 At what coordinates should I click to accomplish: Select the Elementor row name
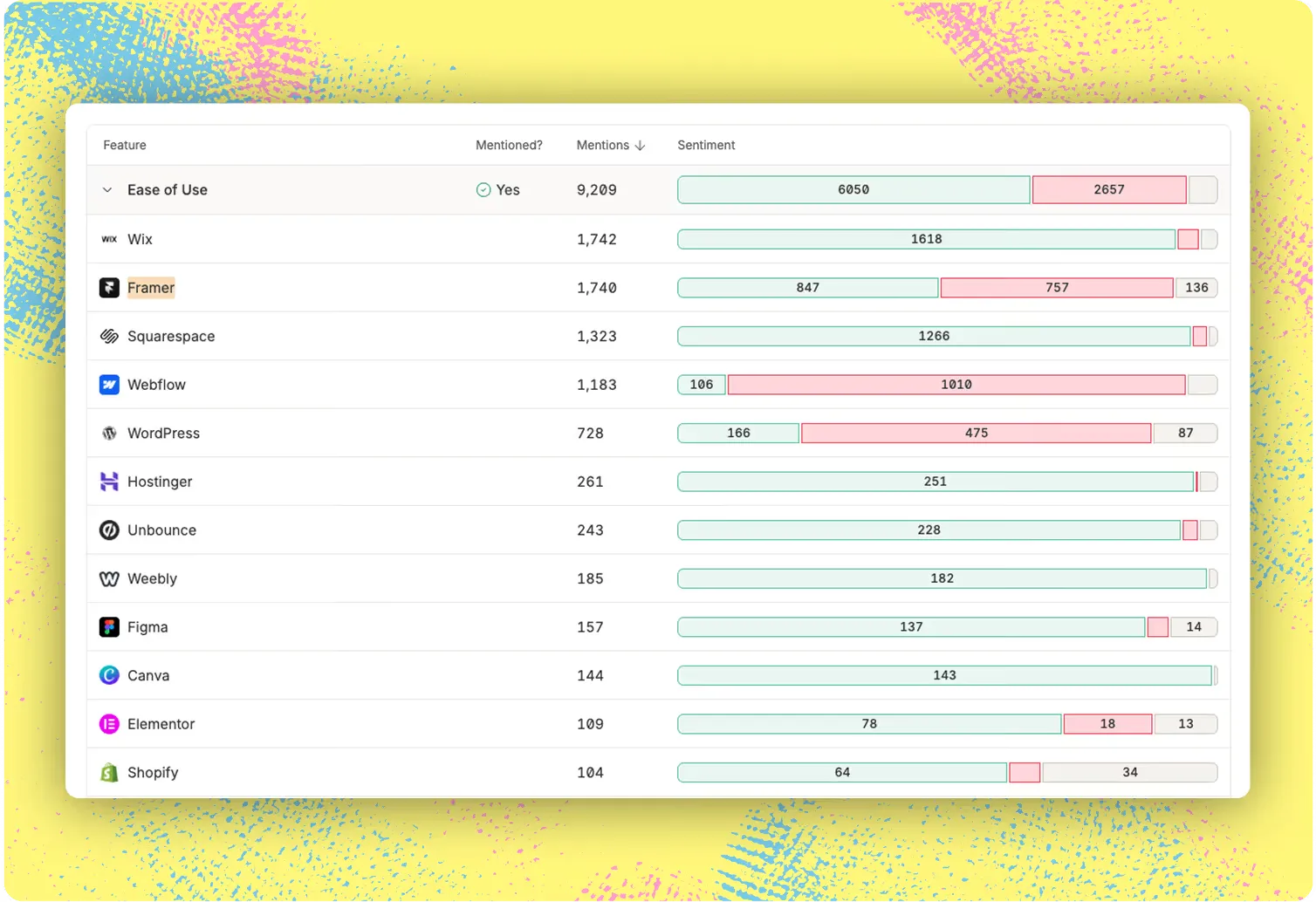[x=161, y=724]
